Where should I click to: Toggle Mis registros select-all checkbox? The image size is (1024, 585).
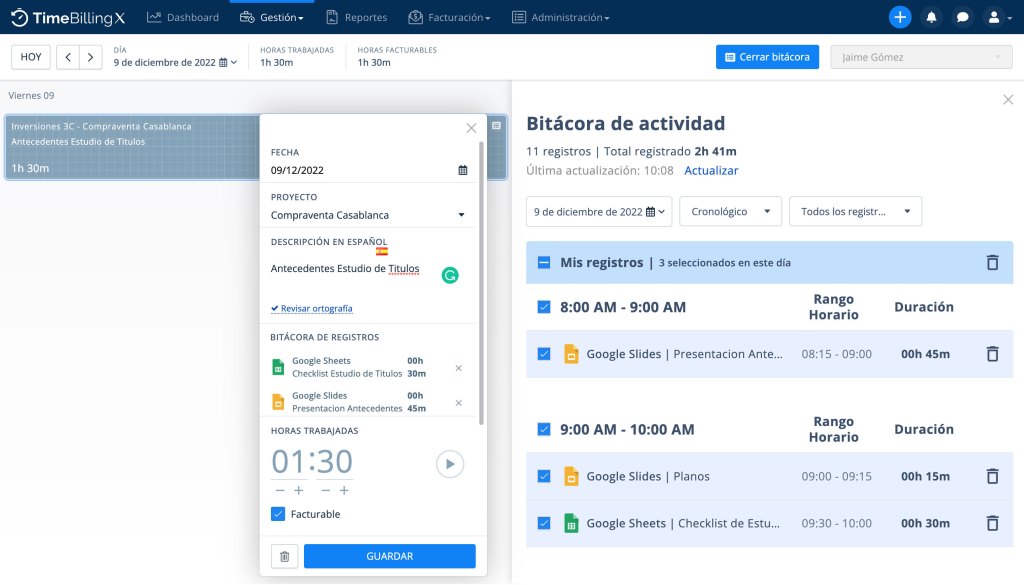tap(544, 262)
